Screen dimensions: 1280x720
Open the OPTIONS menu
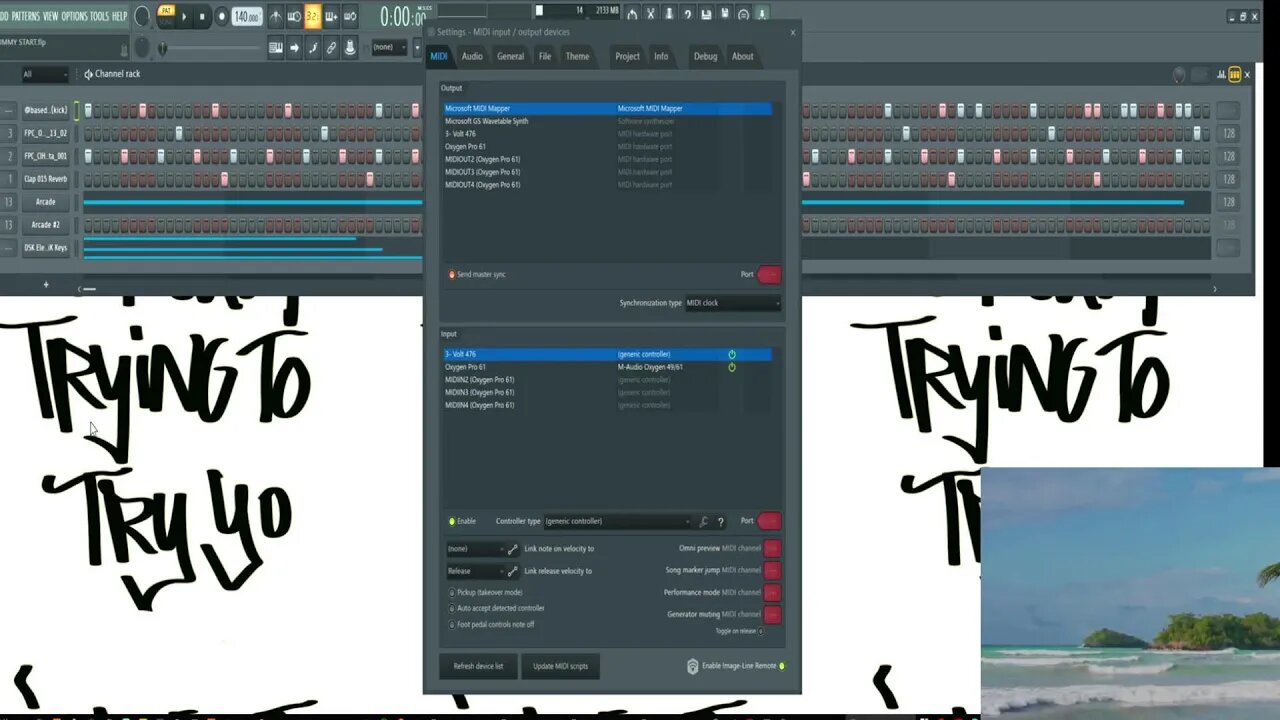75,16
